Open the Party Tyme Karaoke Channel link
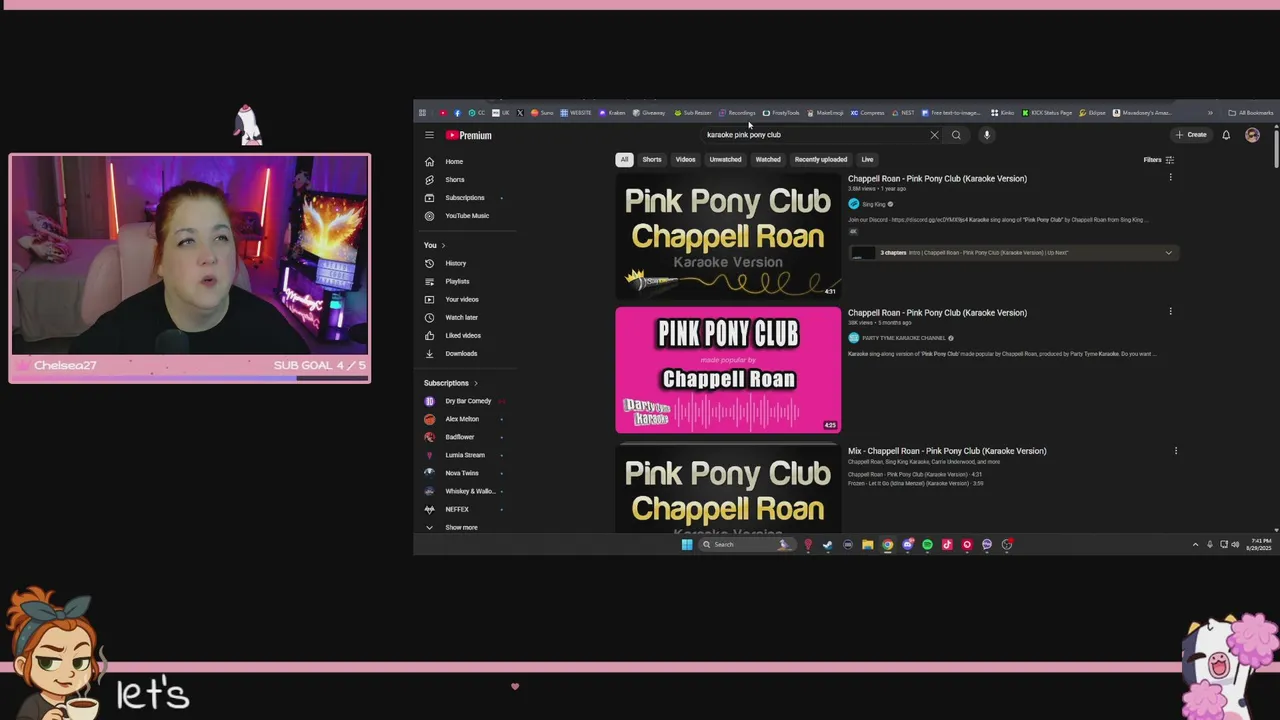 coord(903,338)
